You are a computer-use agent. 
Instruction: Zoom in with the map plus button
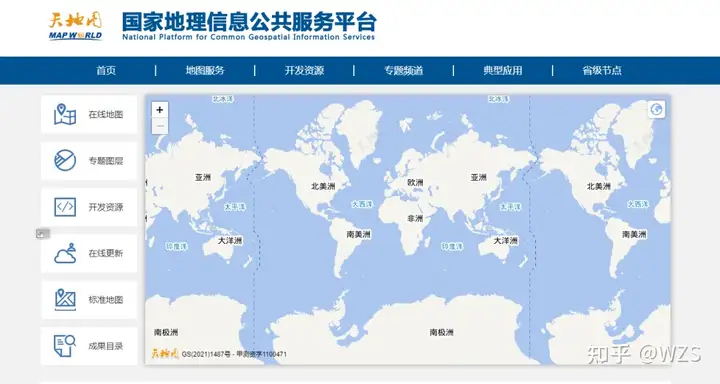pyautogui.click(x=160, y=110)
